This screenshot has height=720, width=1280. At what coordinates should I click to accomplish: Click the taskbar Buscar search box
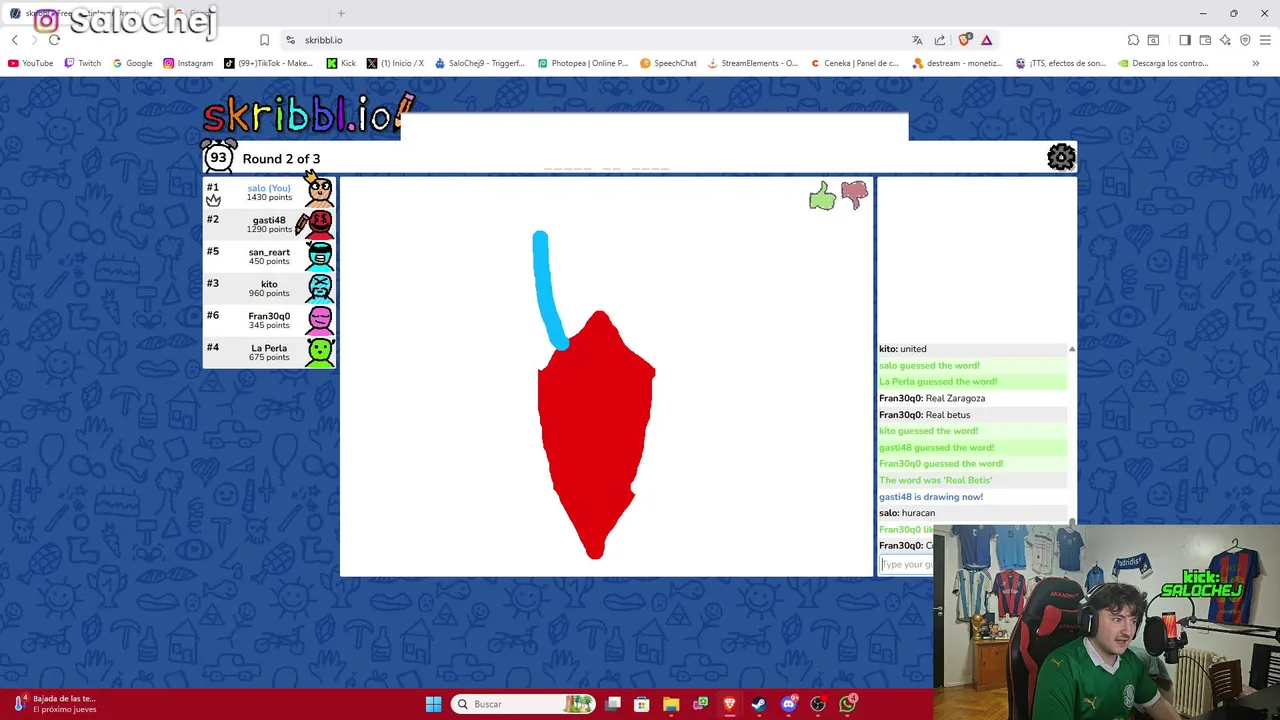522,704
